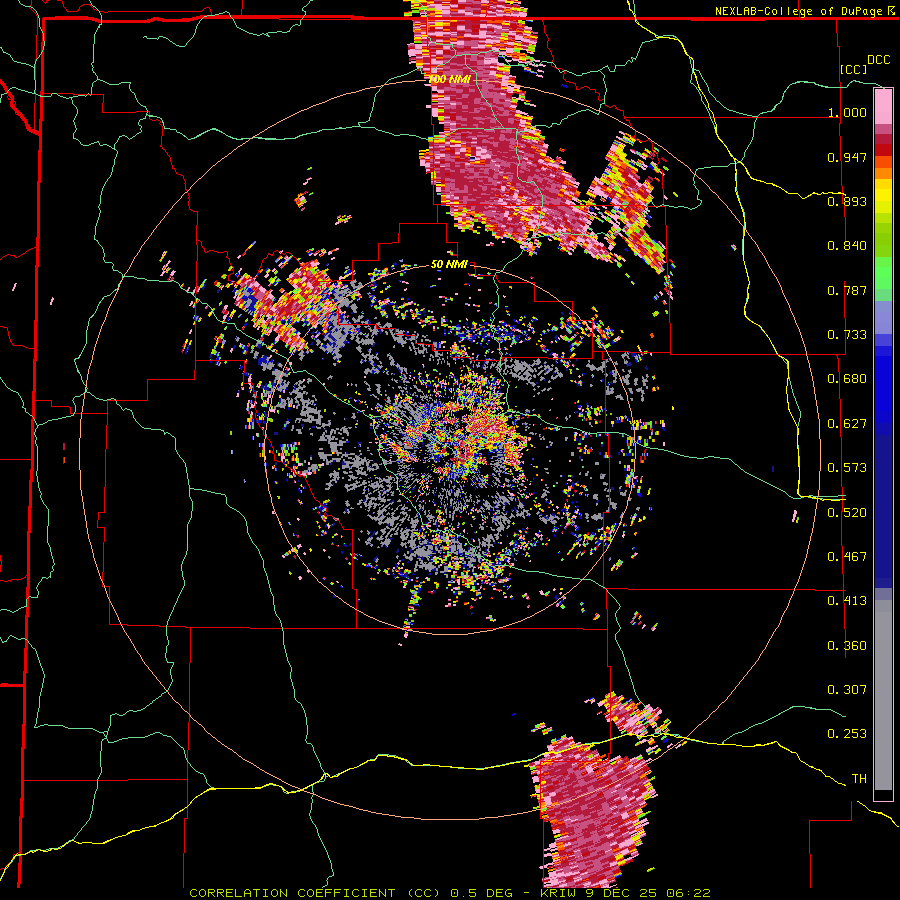Viewport: 900px width, 900px height.
Task: Click the 0.467 scale label
Action: point(847,557)
